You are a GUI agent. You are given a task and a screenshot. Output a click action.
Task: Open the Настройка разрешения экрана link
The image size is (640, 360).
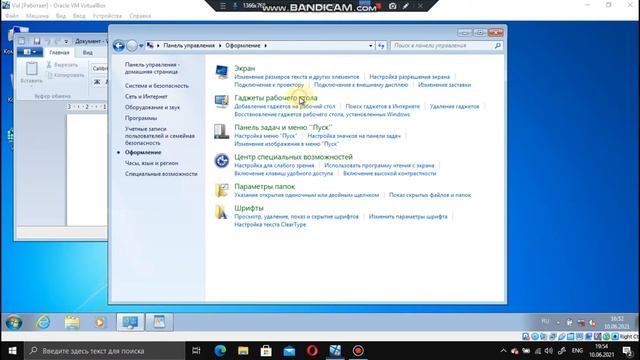pyautogui.click(x=409, y=77)
